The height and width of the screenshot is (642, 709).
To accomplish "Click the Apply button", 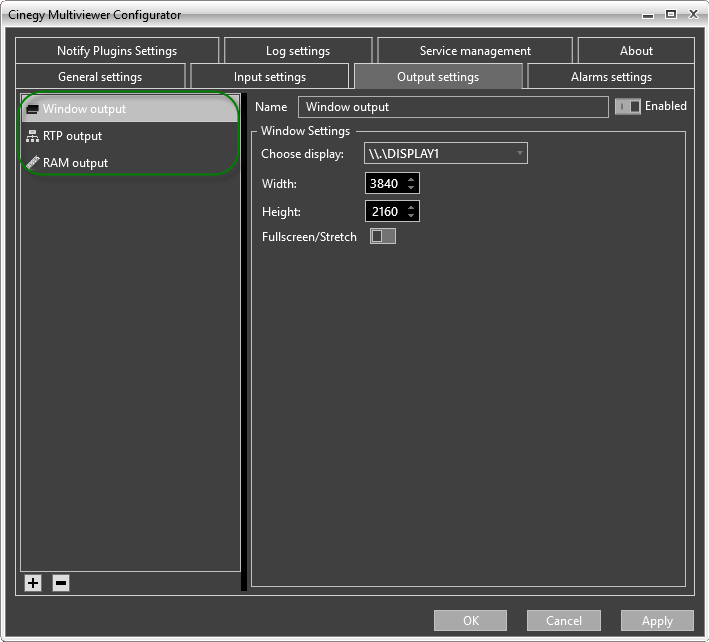I will click(657, 620).
